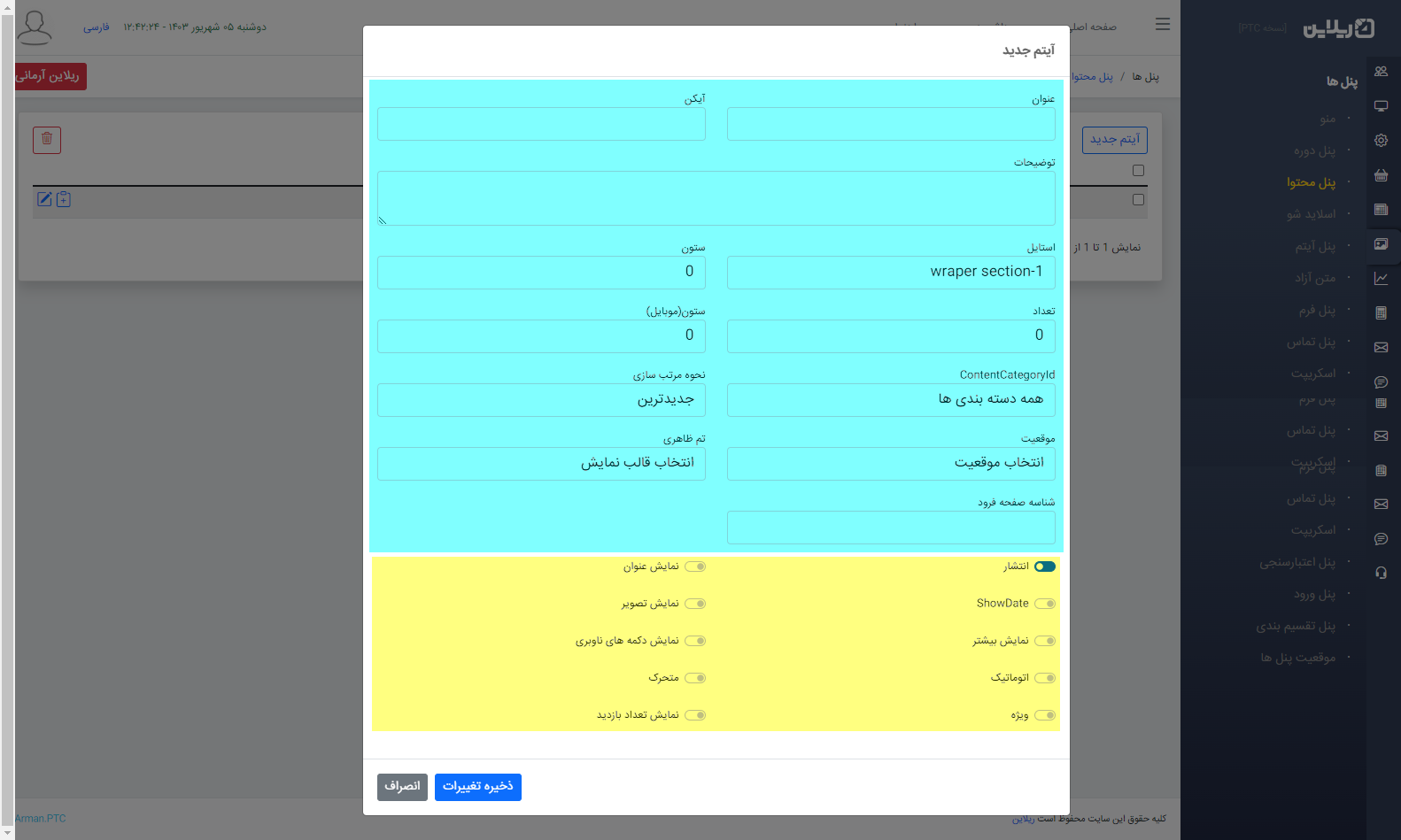Click the آیتم جدید button behind the dialog
Screen dimensions: 1401x840
1115,140
